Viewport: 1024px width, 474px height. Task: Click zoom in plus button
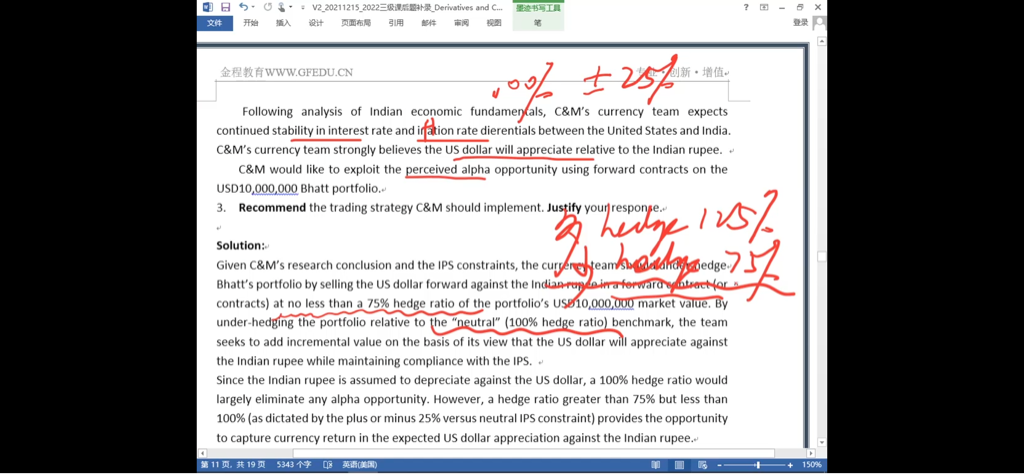point(790,466)
